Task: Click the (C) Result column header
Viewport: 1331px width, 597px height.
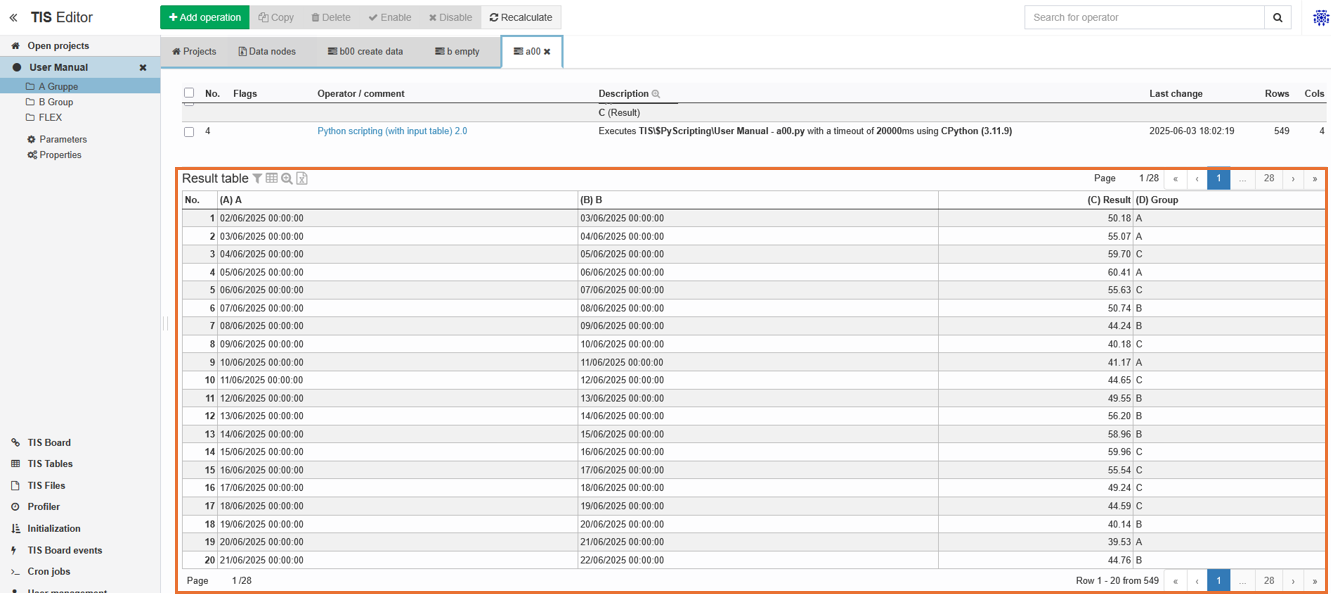Action: [1036, 200]
